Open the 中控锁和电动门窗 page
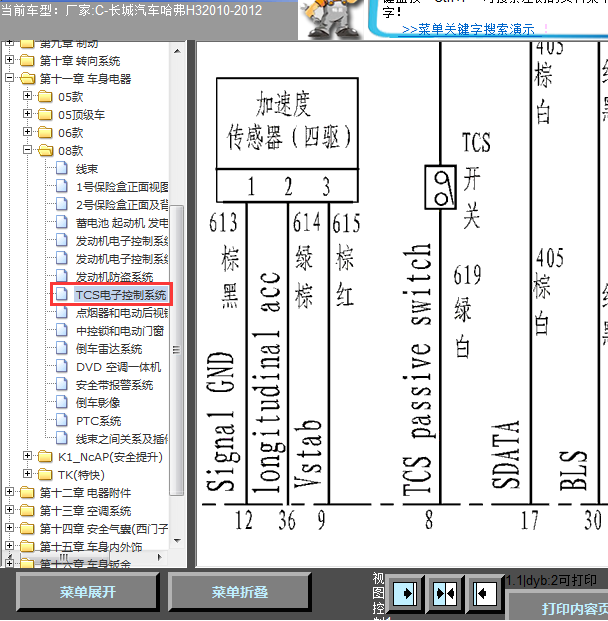The image size is (608, 621). tap(120, 331)
